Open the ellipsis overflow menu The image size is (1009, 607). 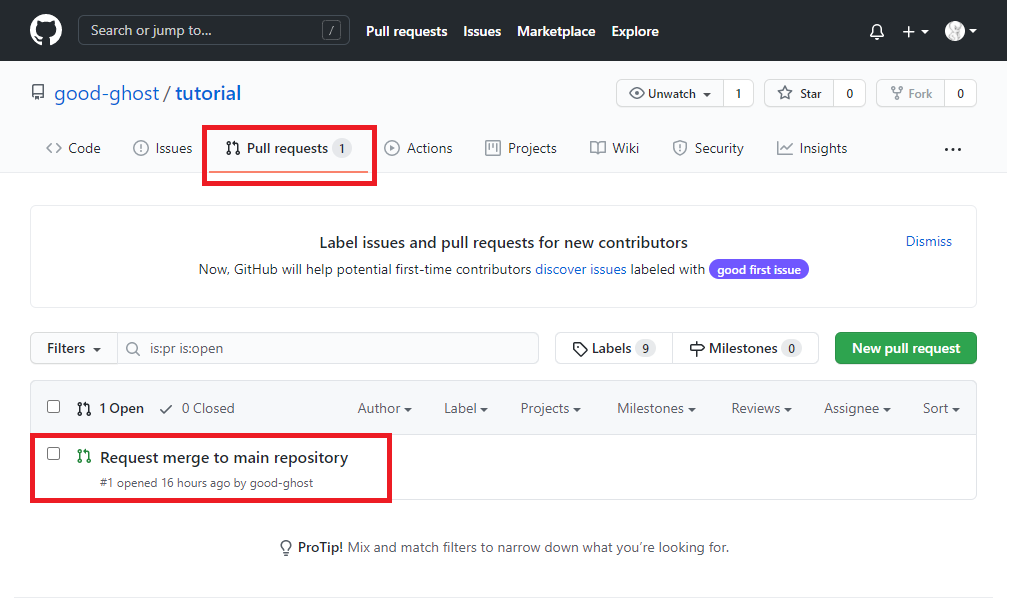(952, 149)
